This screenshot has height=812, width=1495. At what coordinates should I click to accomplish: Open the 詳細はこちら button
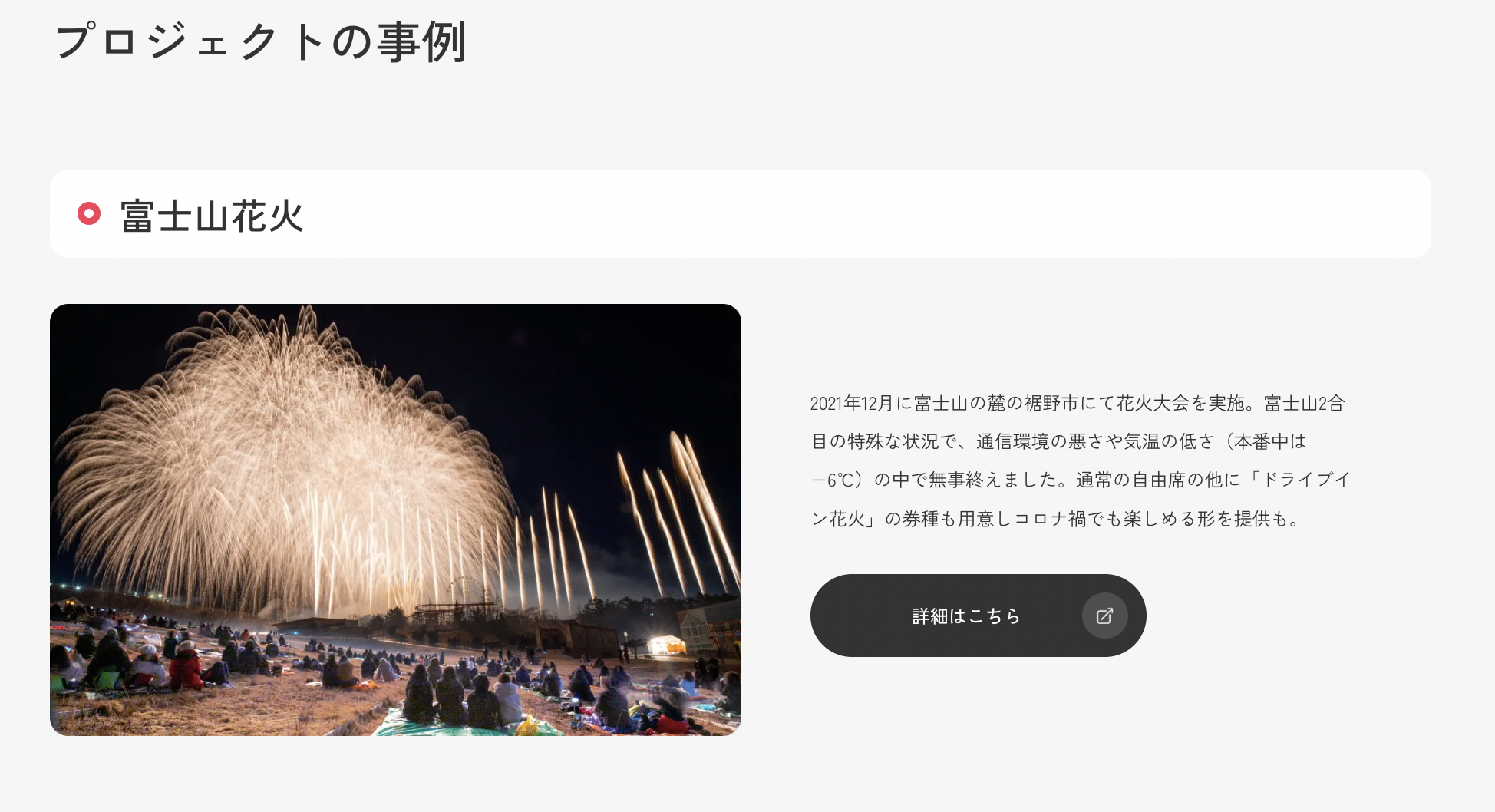coord(978,616)
